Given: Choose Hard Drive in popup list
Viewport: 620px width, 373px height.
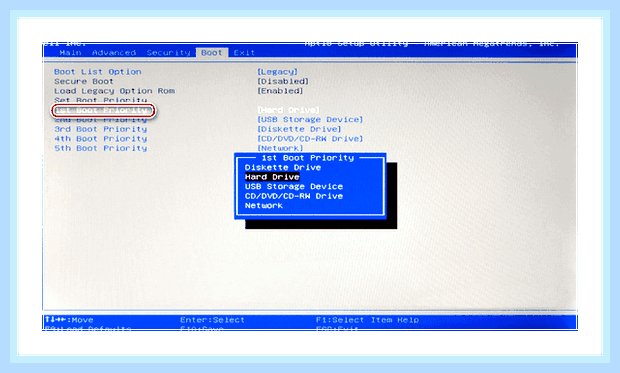Looking at the screenshot, I should click(x=272, y=177).
